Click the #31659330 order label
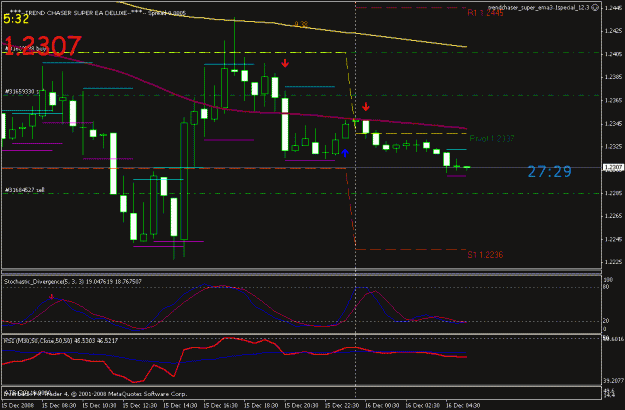 click(x=21, y=92)
